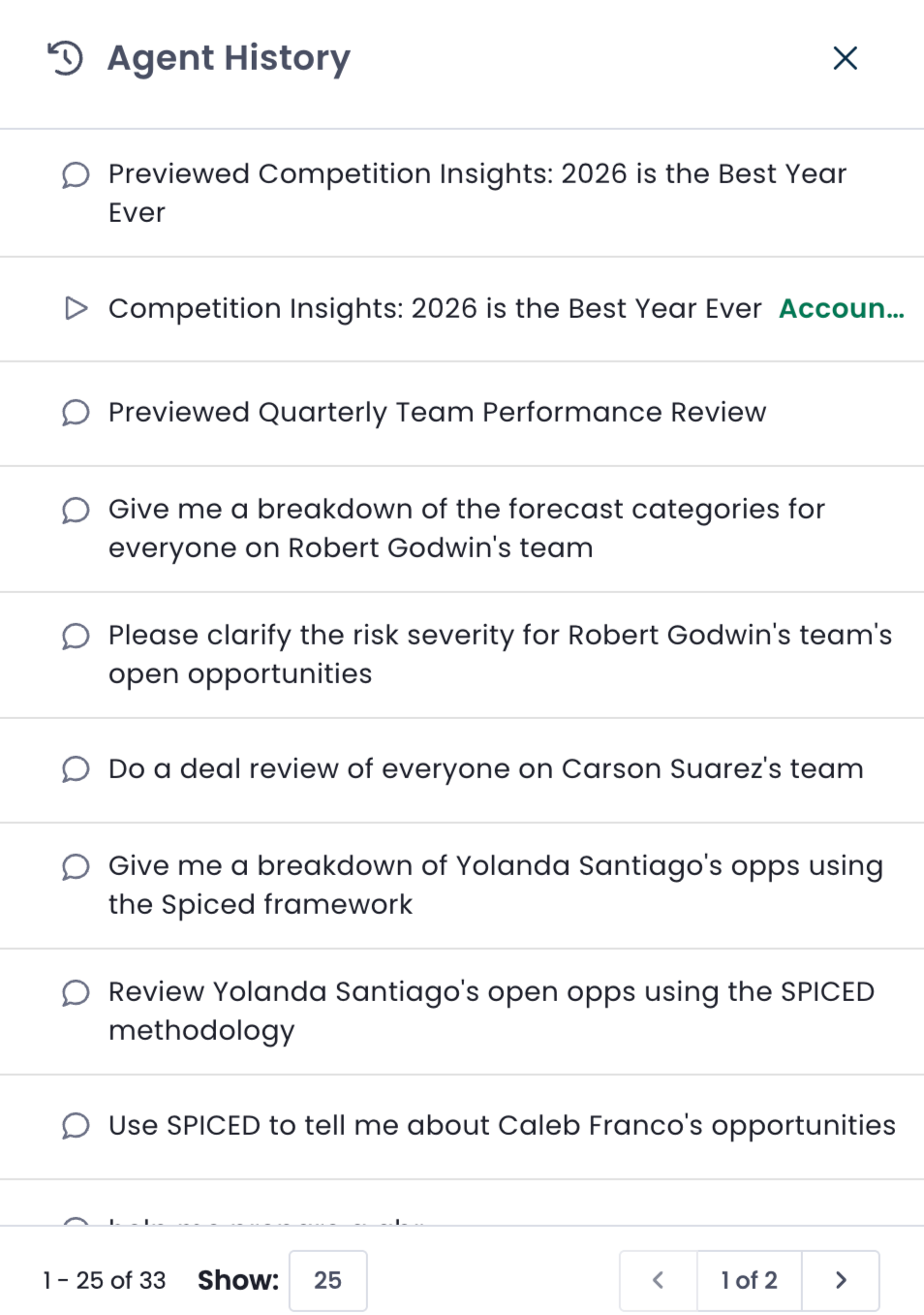The image size is (924, 1315).
Task: Click the '1 of 2' page indicator
Action: tap(749, 1280)
